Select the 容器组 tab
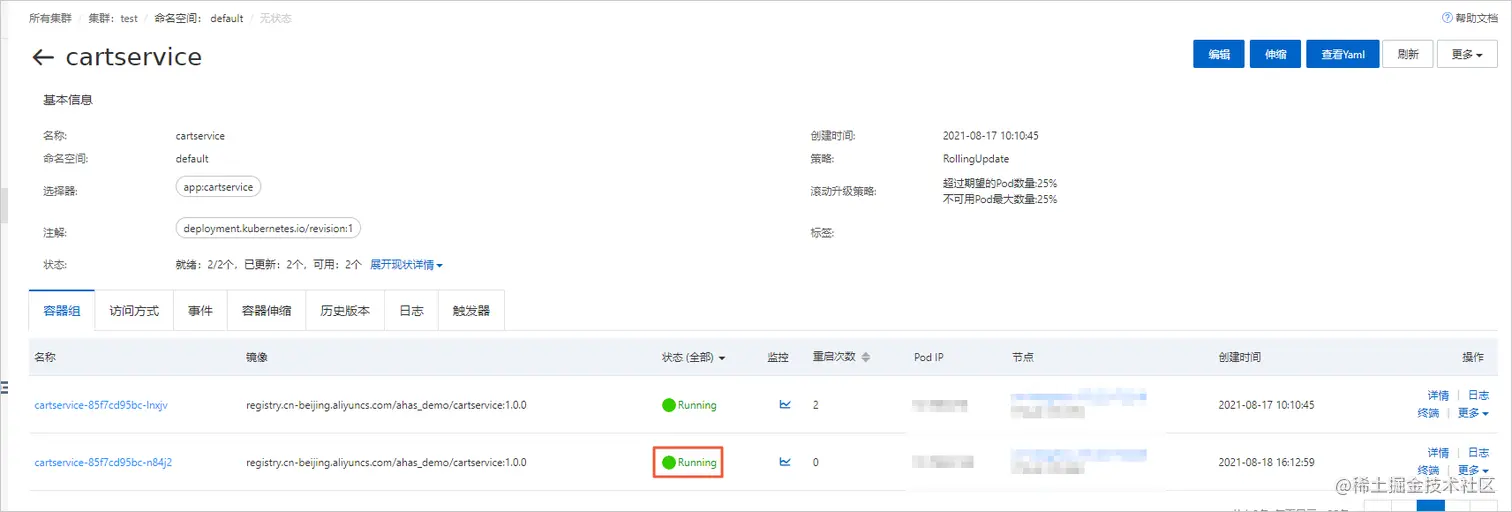 [x=62, y=311]
